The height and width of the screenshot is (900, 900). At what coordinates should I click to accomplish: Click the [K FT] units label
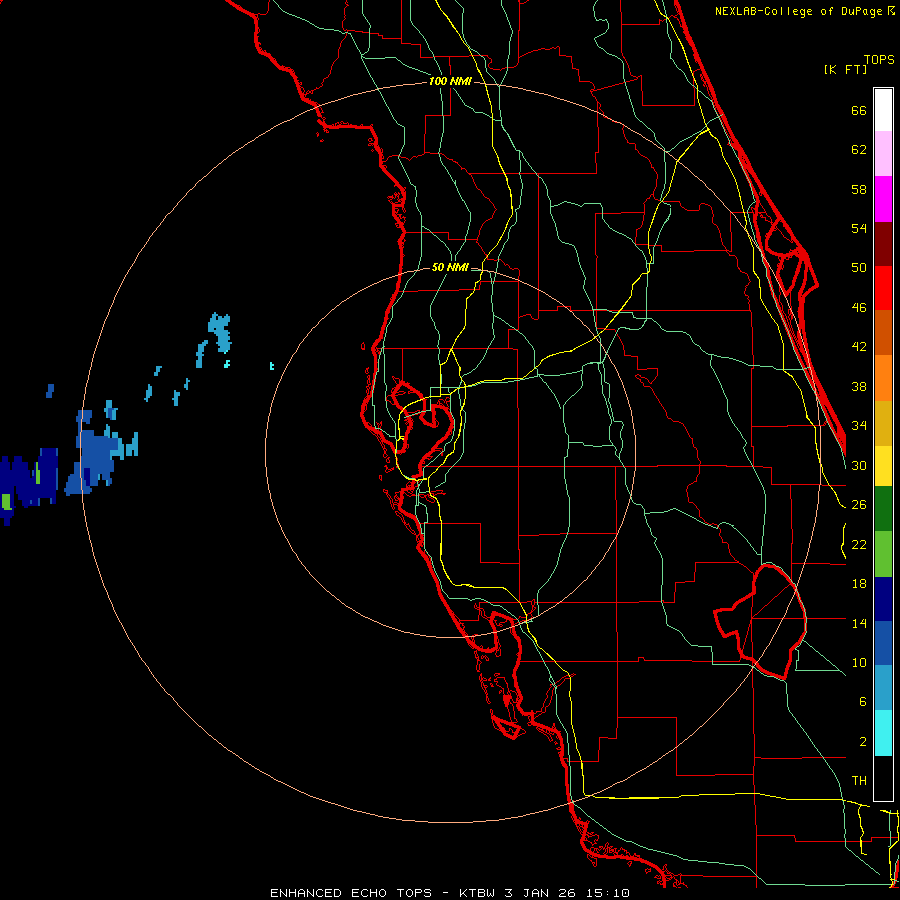845,69
